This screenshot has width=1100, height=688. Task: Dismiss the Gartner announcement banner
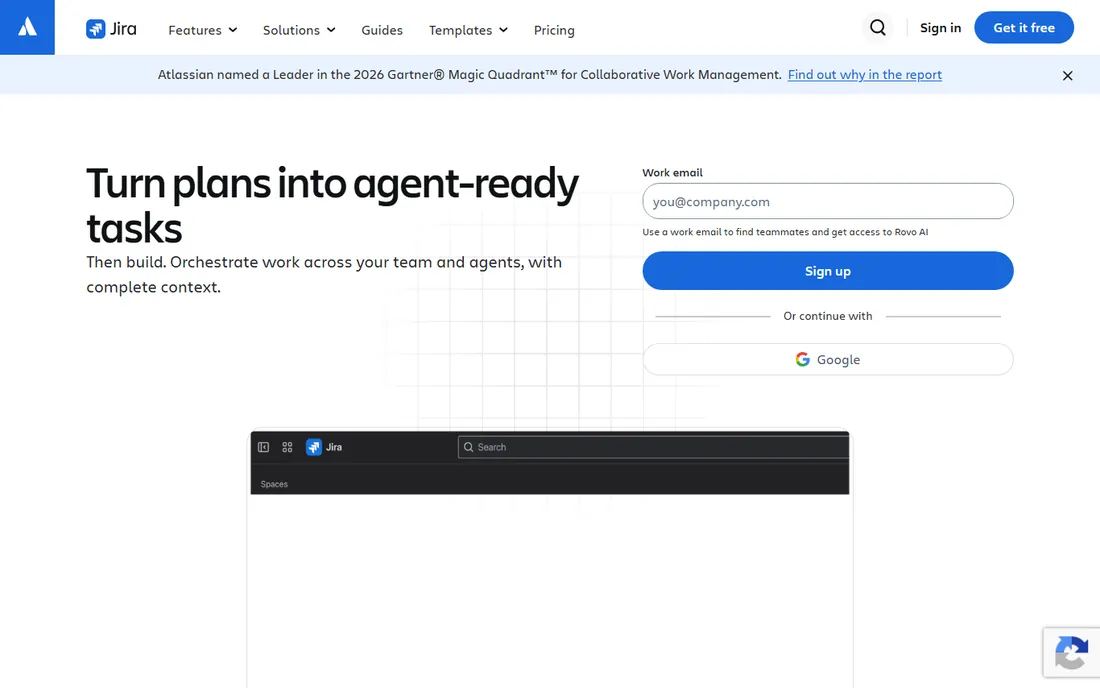coord(1067,75)
